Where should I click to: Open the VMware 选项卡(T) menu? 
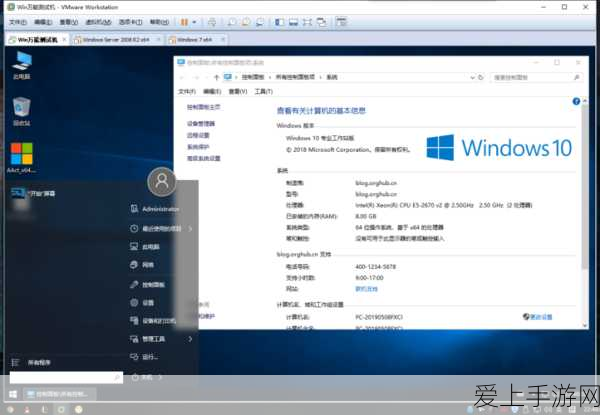point(130,22)
